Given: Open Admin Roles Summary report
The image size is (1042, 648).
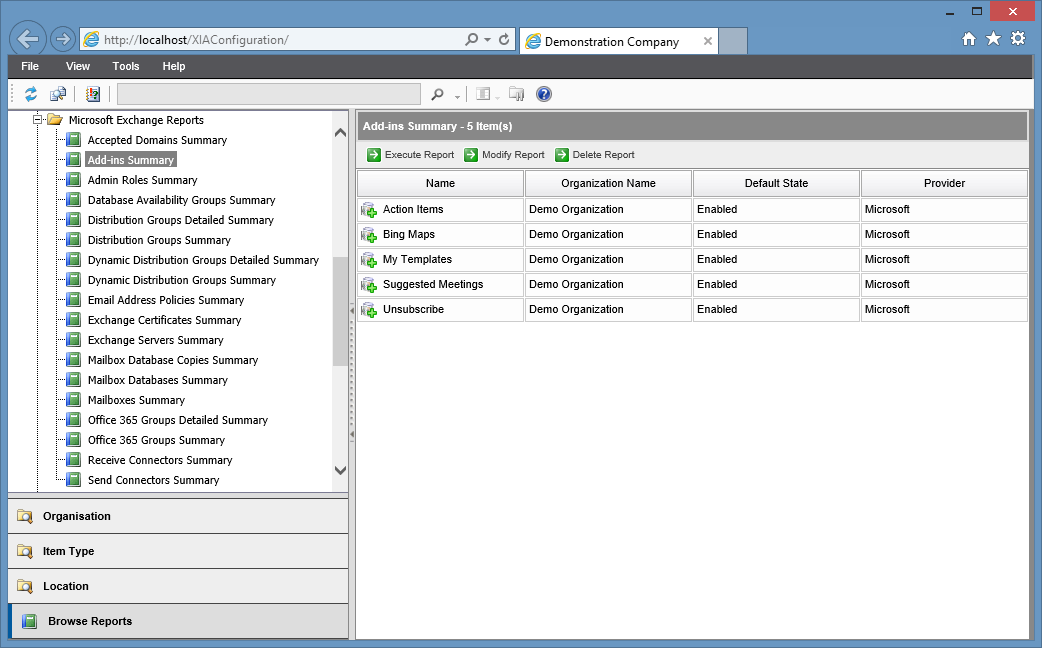Looking at the screenshot, I should point(142,180).
